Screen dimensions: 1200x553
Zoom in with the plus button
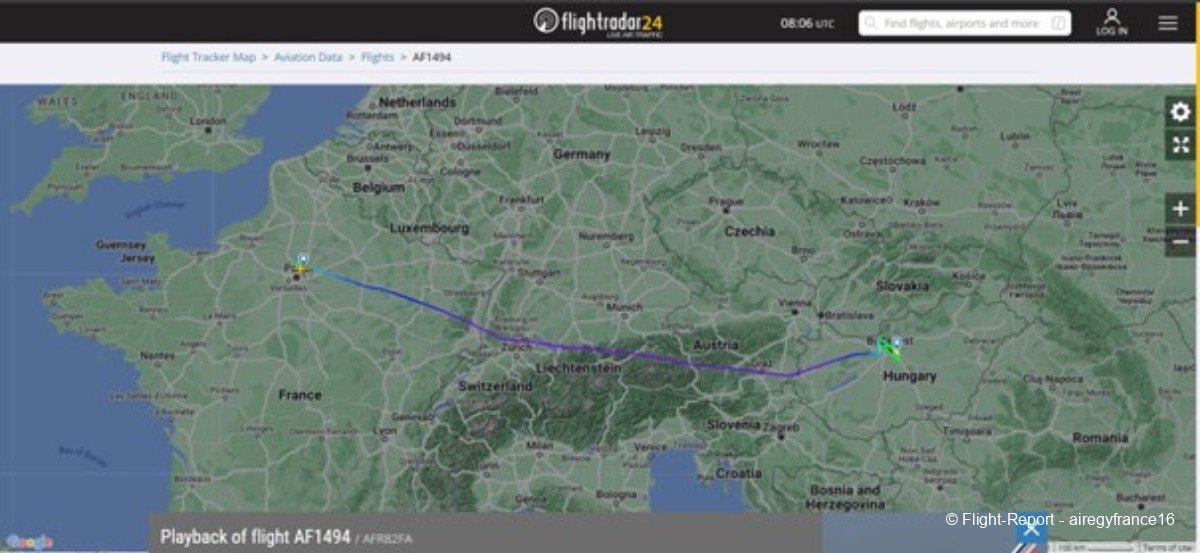pyautogui.click(x=1181, y=209)
